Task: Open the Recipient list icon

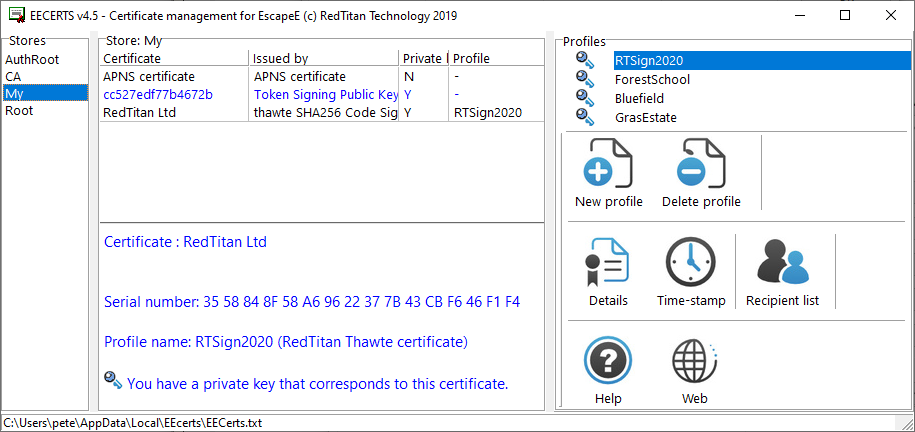Action: (783, 263)
